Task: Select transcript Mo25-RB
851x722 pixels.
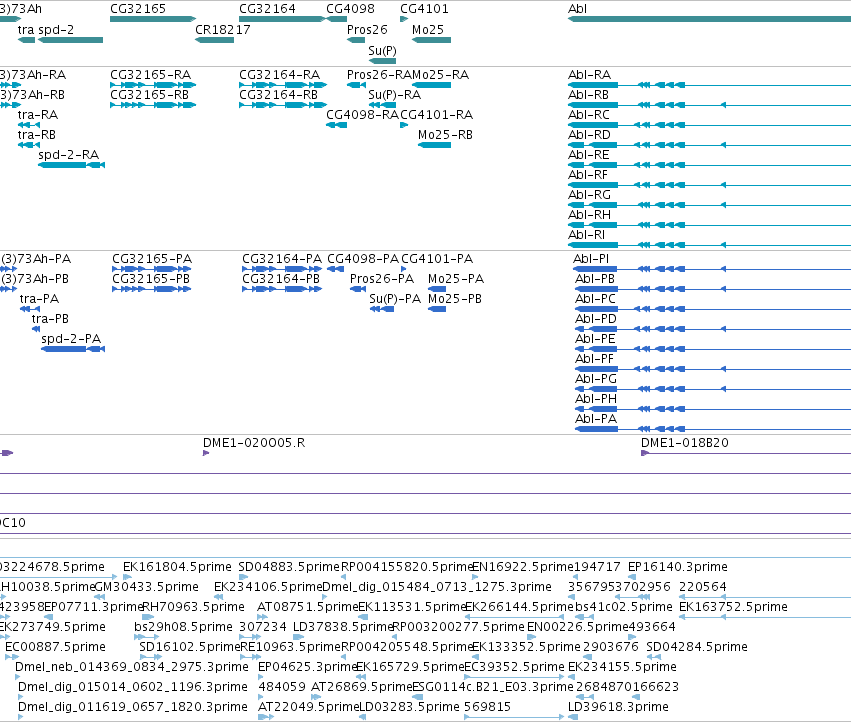Action: coord(445,135)
